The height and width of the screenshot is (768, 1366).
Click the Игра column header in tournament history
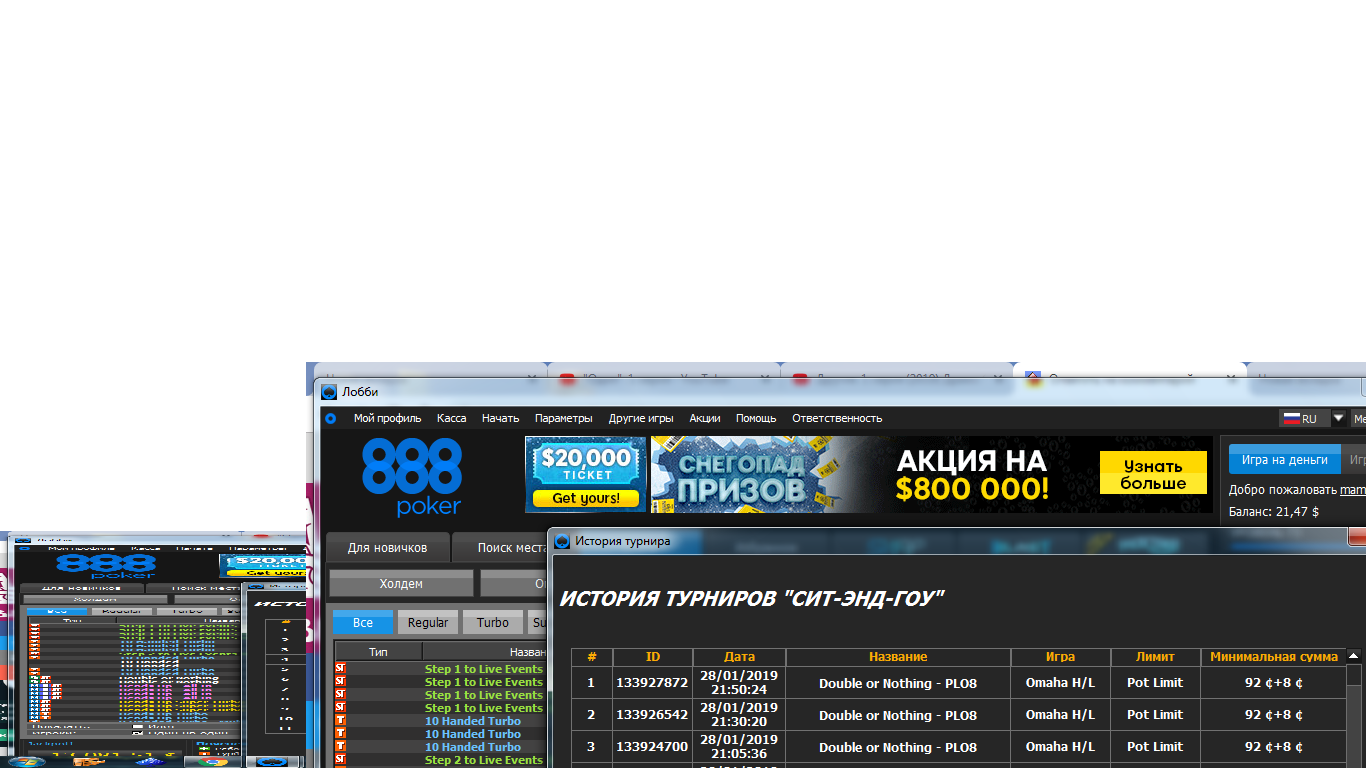(x=1060, y=657)
